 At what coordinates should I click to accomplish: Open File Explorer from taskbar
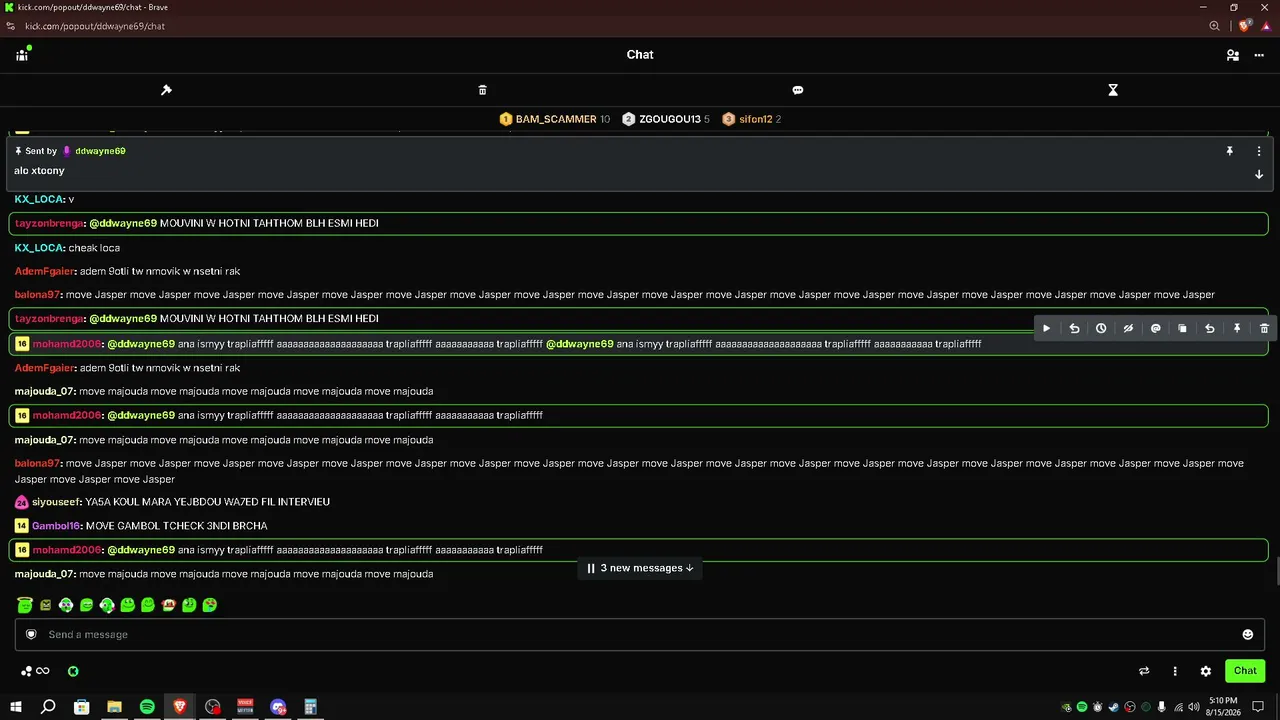point(114,707)
